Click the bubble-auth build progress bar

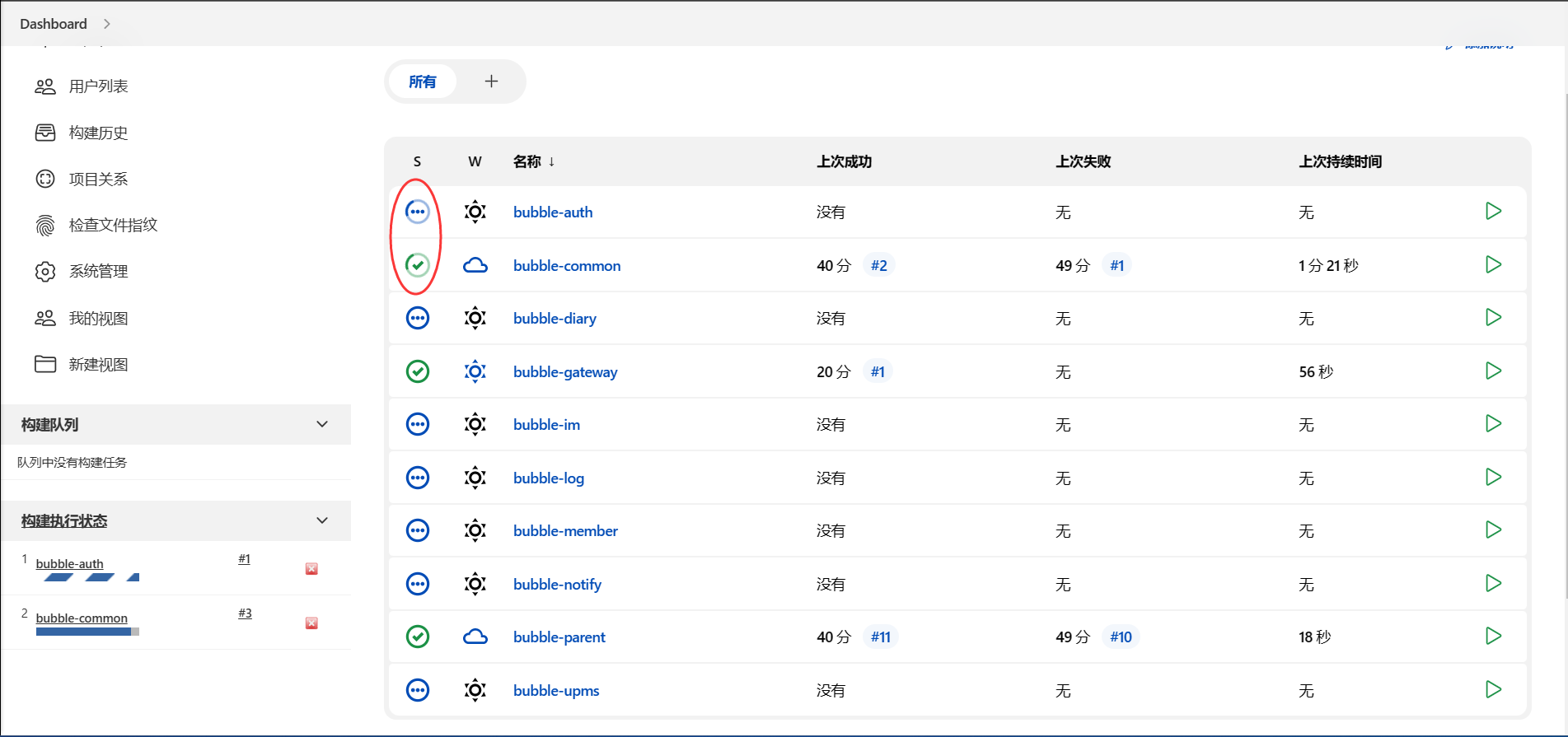(x=87, y=577)
